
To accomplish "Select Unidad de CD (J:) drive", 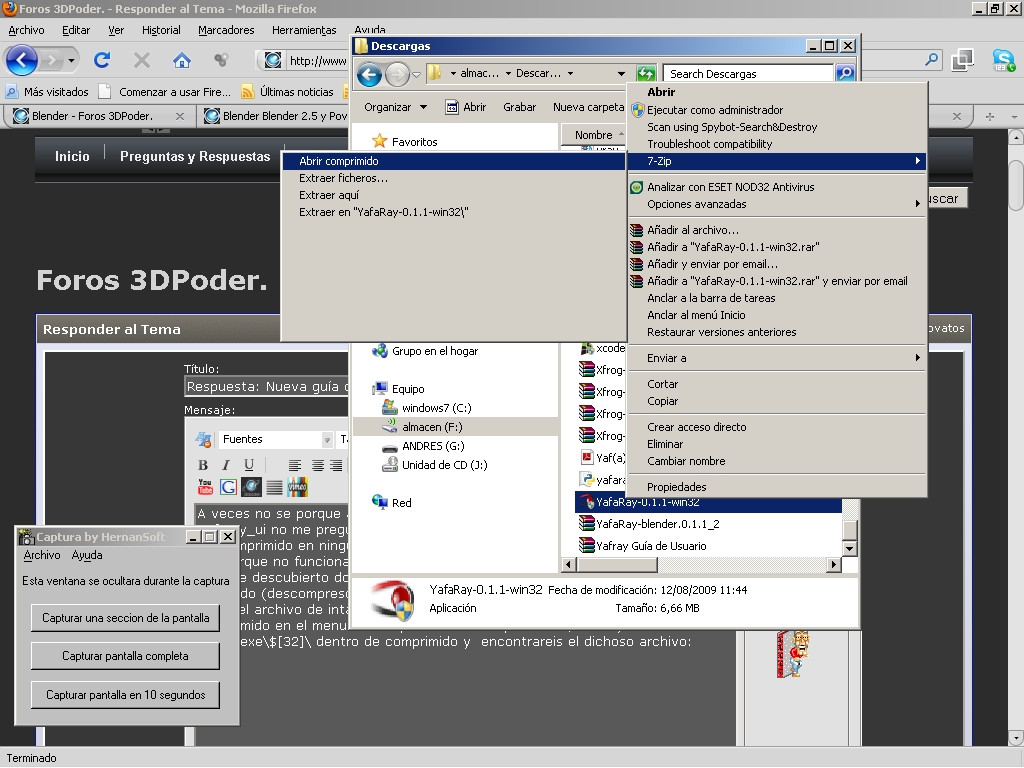I will (x=436, y=465).
